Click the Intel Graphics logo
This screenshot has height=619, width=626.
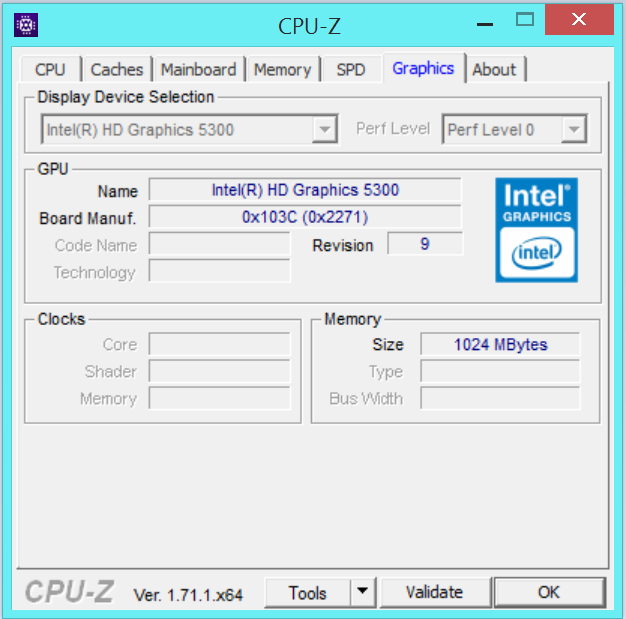(536, 230)
